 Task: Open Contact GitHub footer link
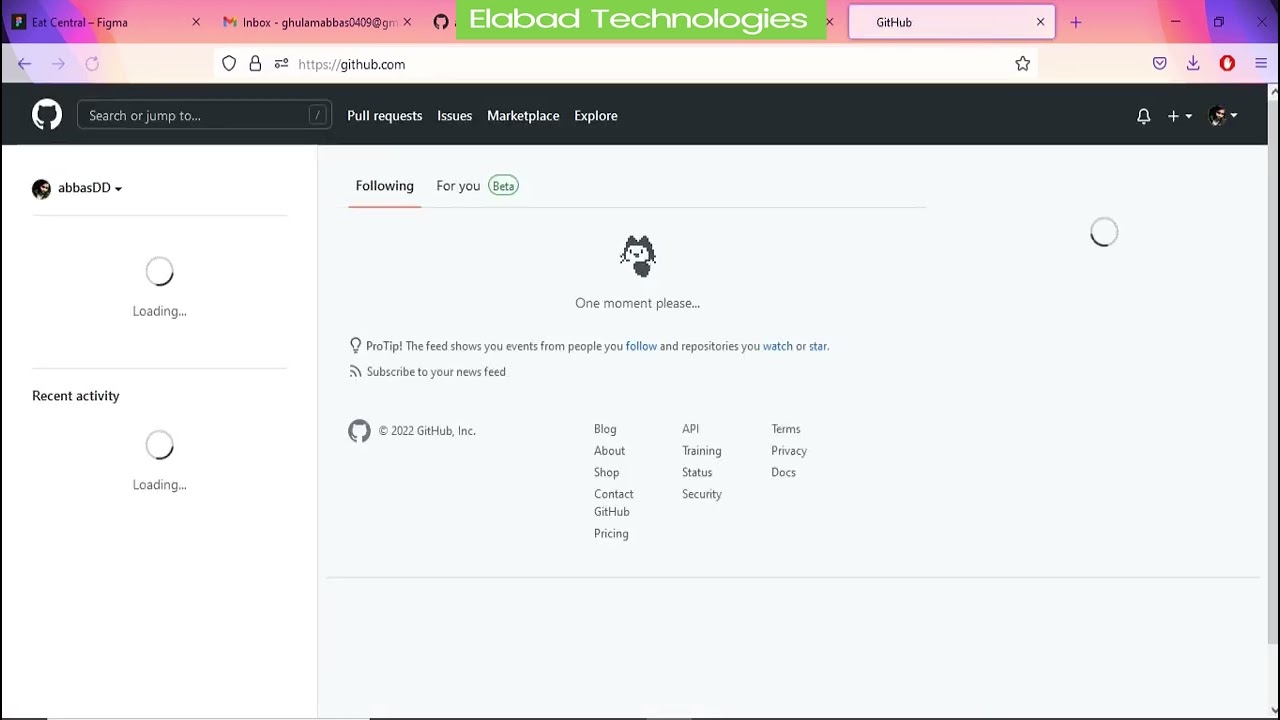click(x=613, y=503)
